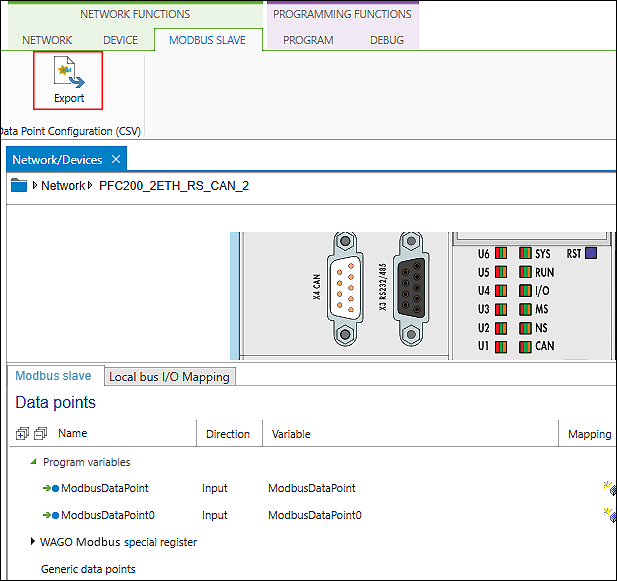Click the X3 RS232/485 serial port
Screen dimensions: 617x581
coord(411,291)
